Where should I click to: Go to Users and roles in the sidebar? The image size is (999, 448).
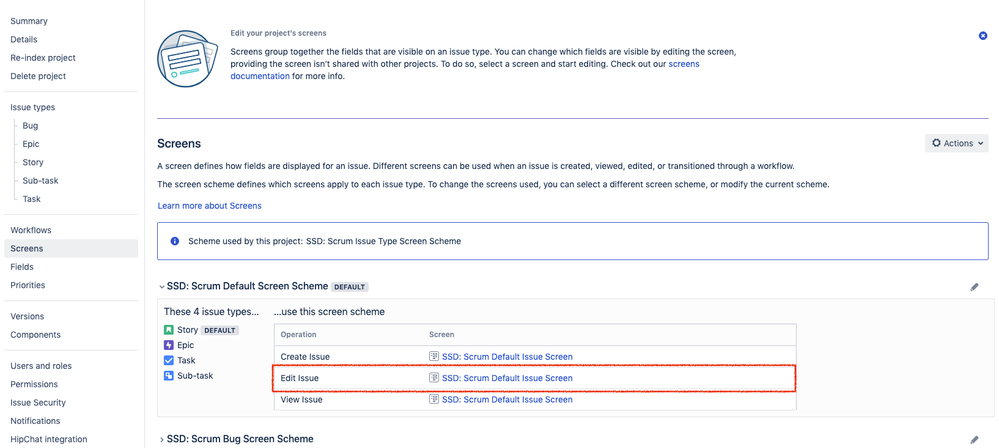[41, 366]
